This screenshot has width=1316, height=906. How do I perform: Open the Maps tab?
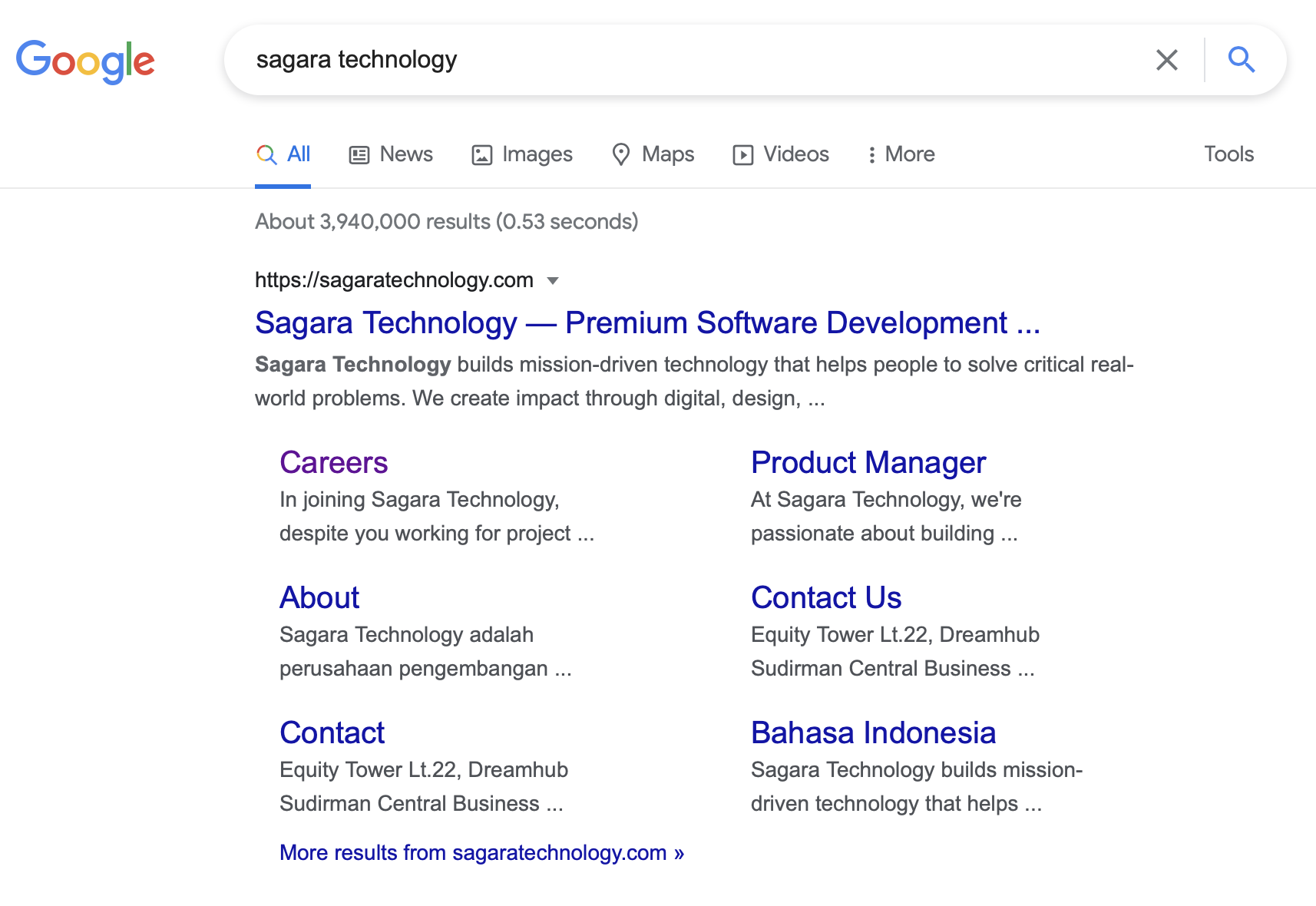click(653, 154)
